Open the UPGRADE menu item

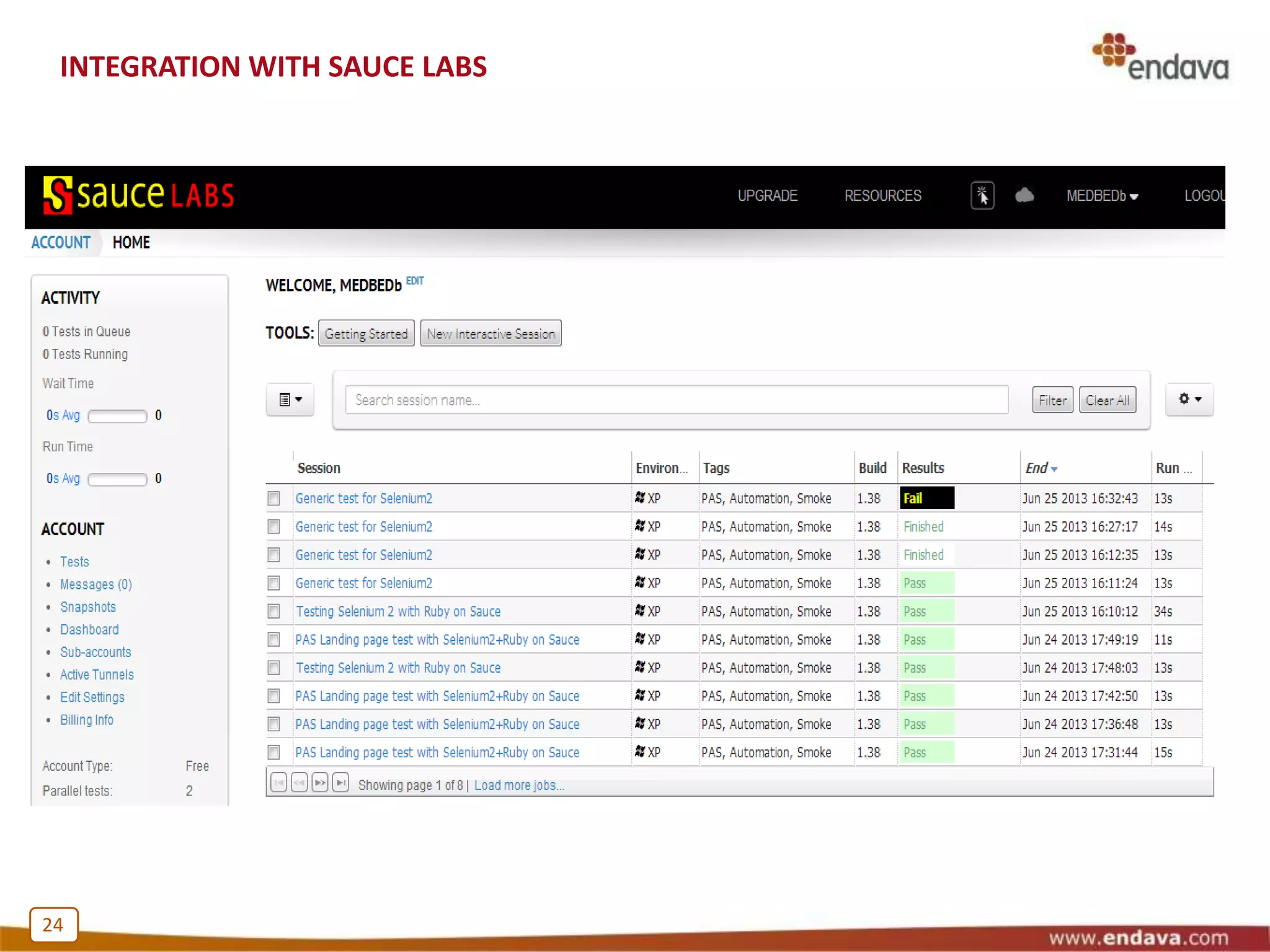point(767,196)
